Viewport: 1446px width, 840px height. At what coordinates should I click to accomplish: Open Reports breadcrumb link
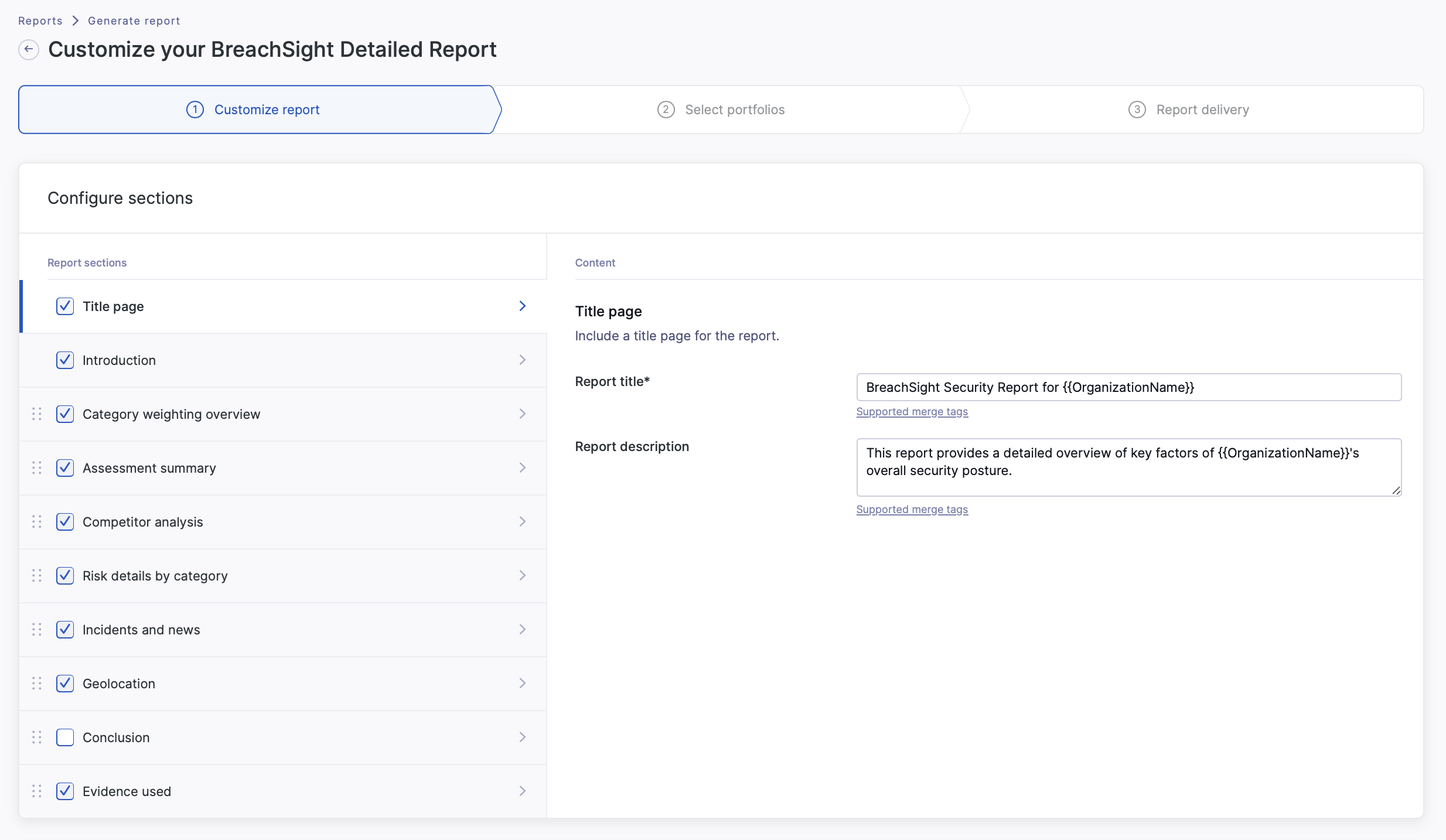click(x=40, y=21)
